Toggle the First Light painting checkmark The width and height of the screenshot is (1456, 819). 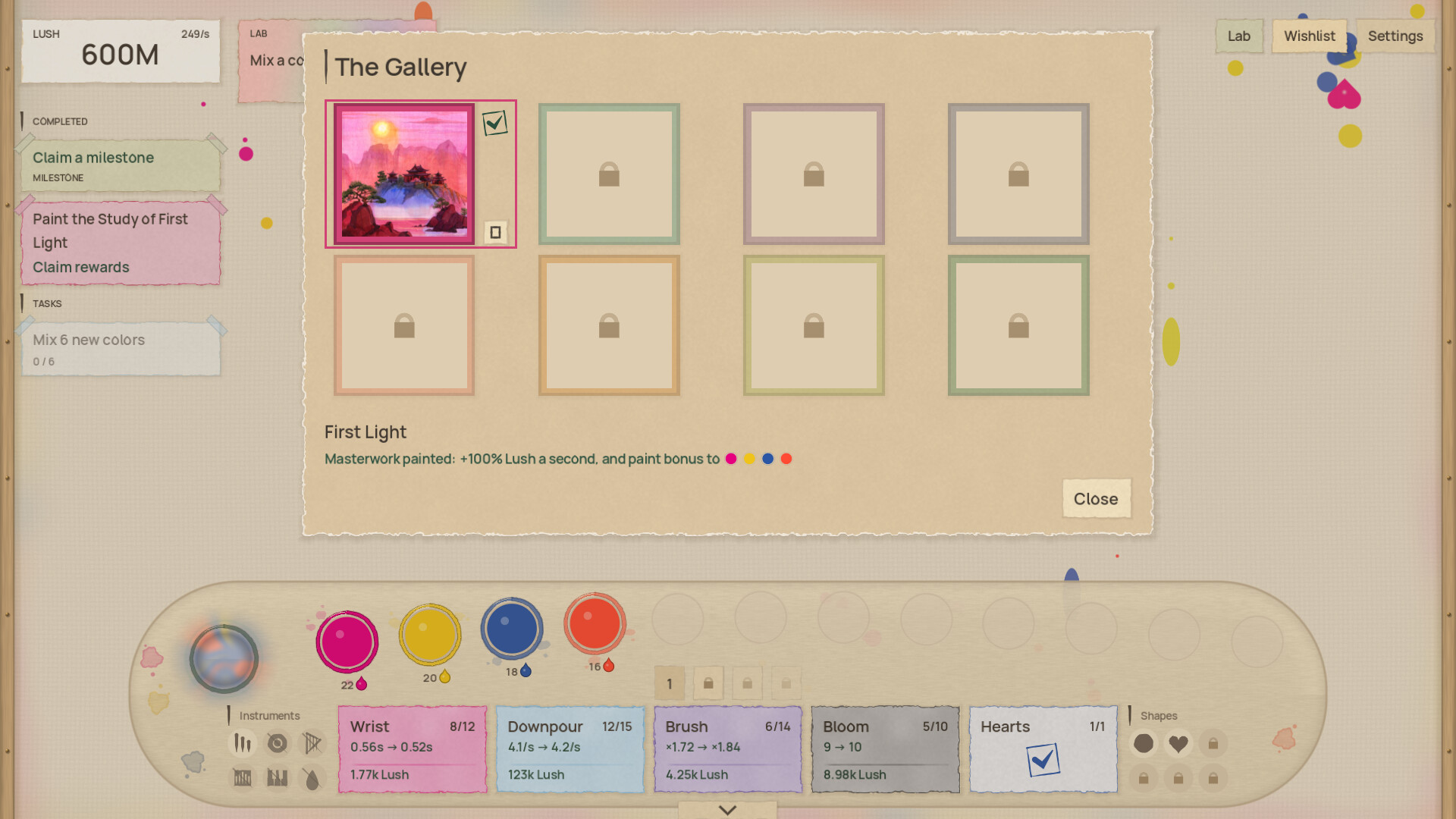tap(494, 123)
